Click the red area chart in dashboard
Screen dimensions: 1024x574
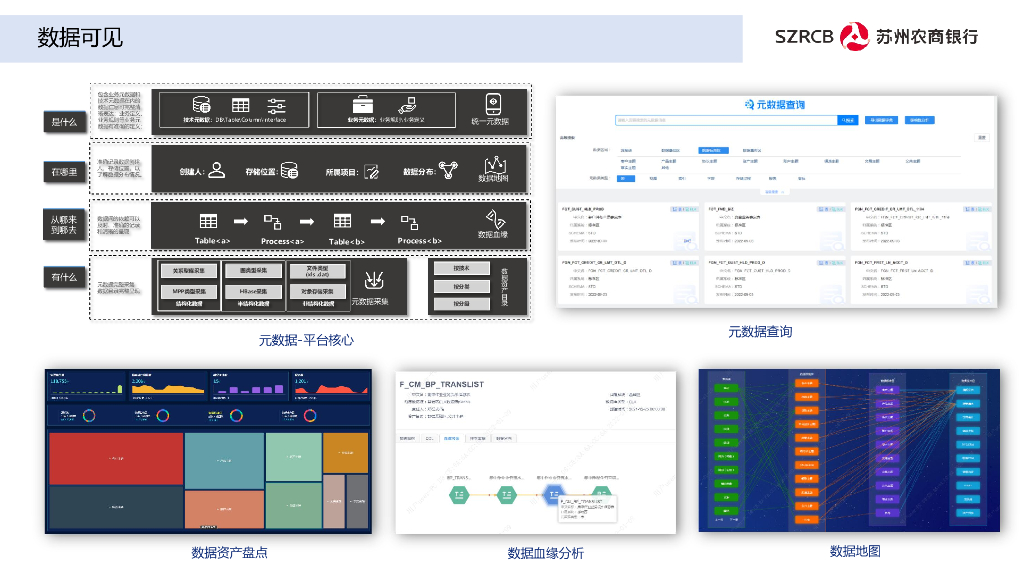(x=331, y=388)
